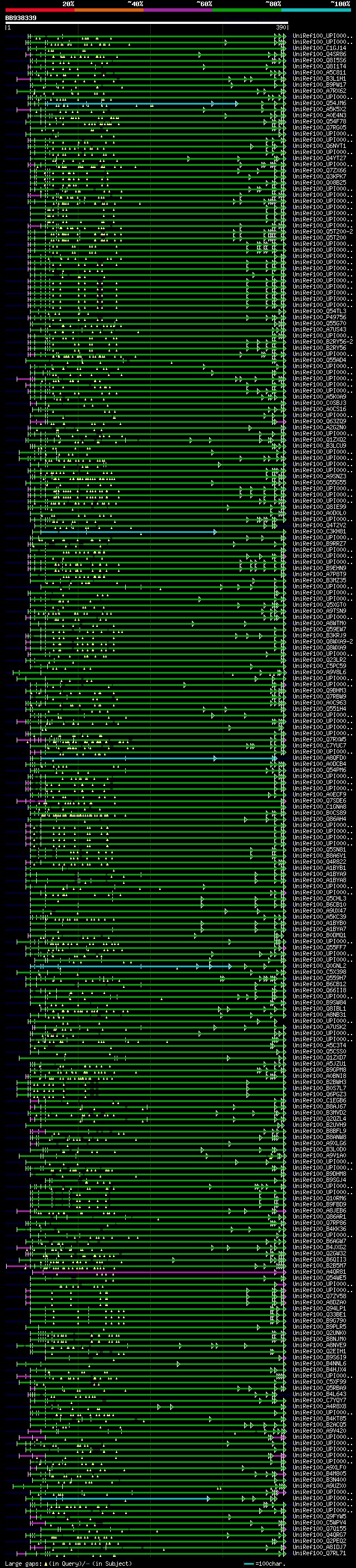Select the UniRef100_A7RX62 label
Screen dimensions: 356x1568
319,91
